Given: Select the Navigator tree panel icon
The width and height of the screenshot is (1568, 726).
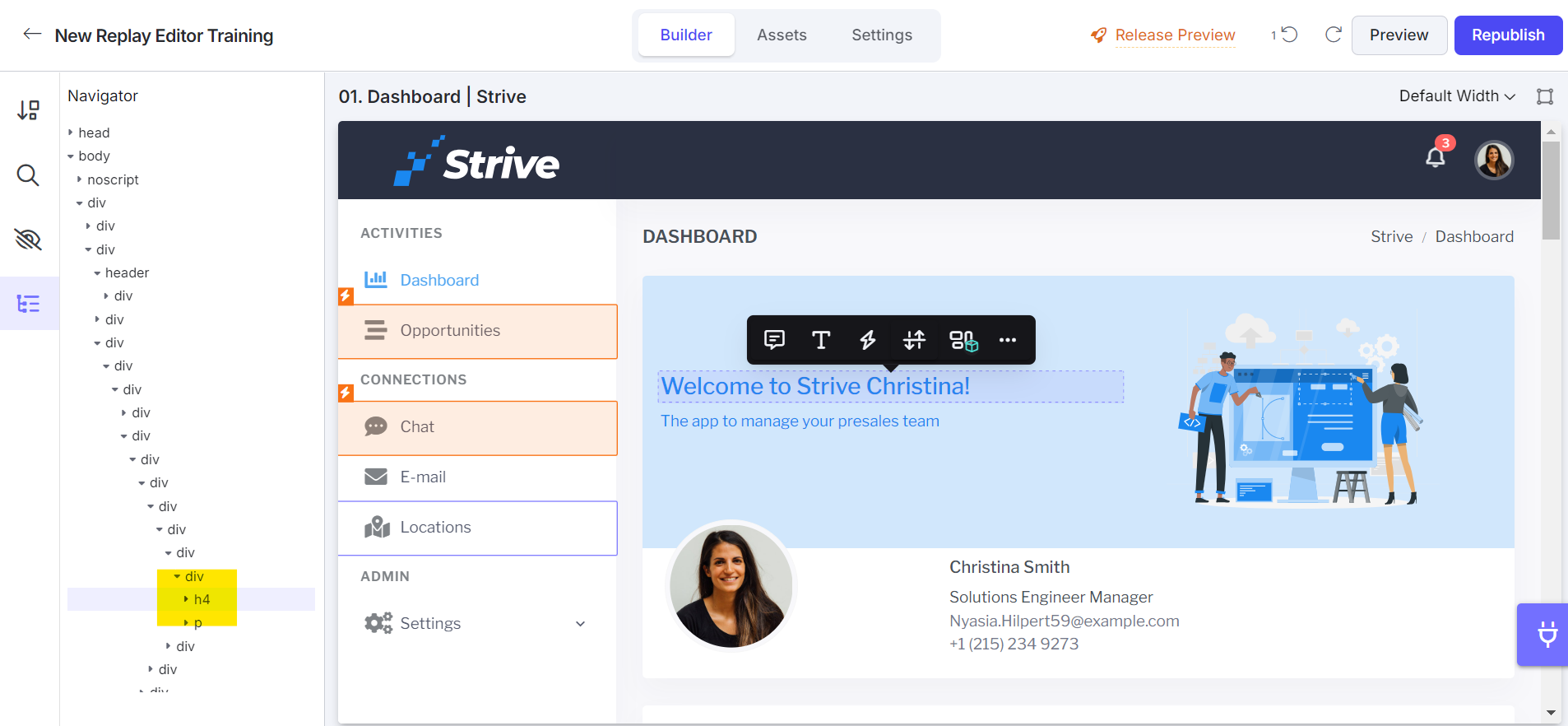Looking at the screenshot, I should point(28,304).
